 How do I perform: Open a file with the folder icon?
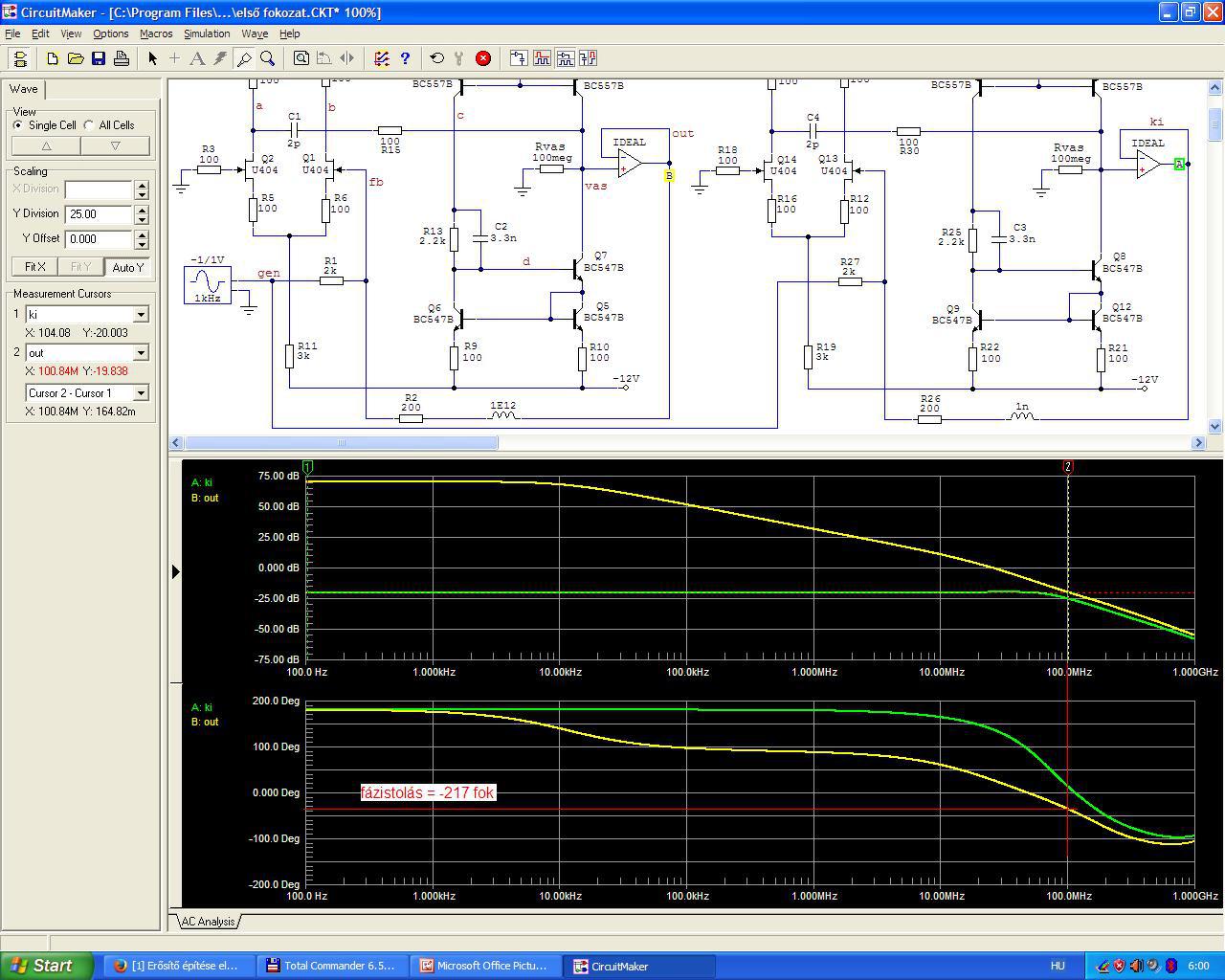[x=76, y=58]
